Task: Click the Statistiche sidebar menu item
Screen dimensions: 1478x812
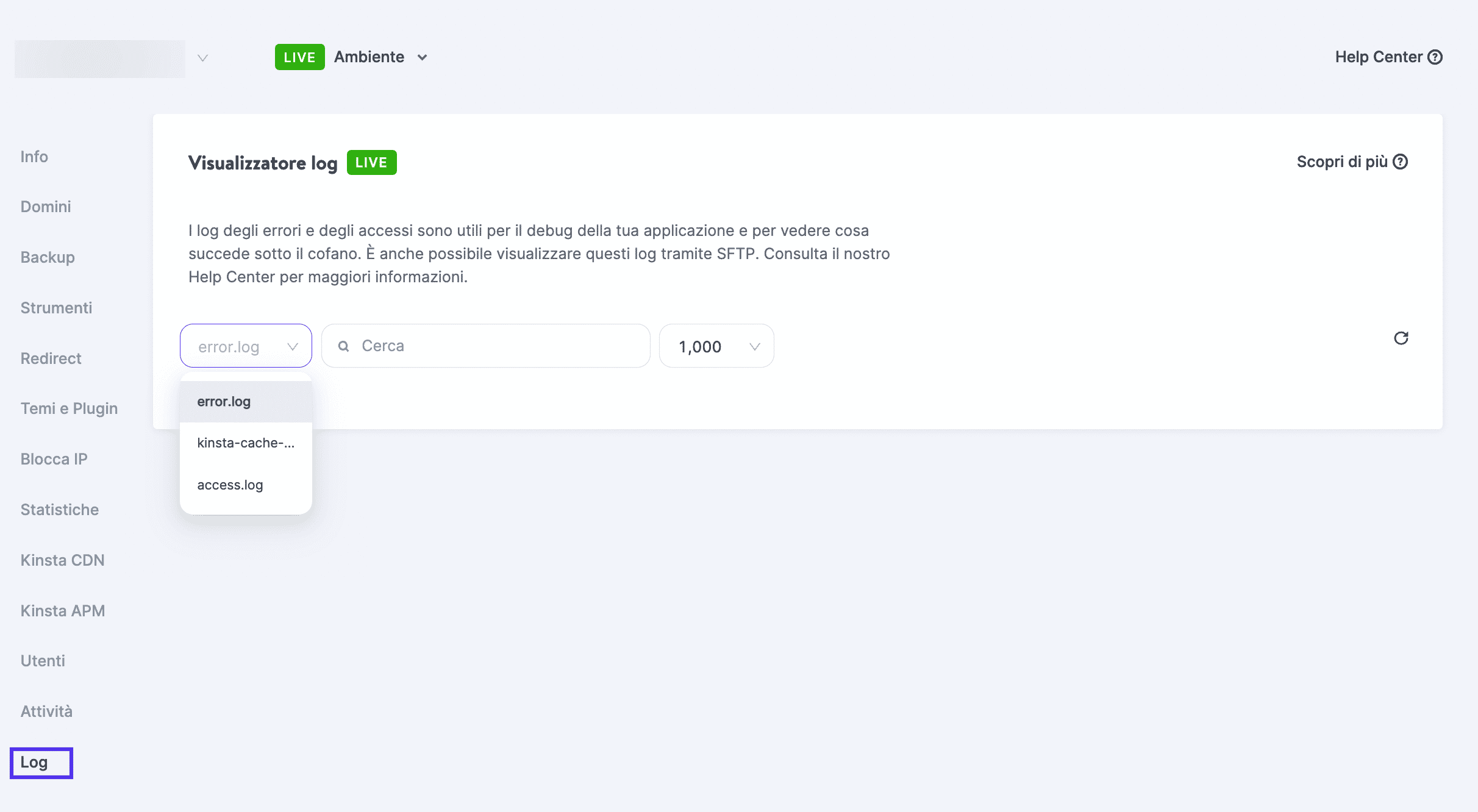Action: [x=60, y=509]
